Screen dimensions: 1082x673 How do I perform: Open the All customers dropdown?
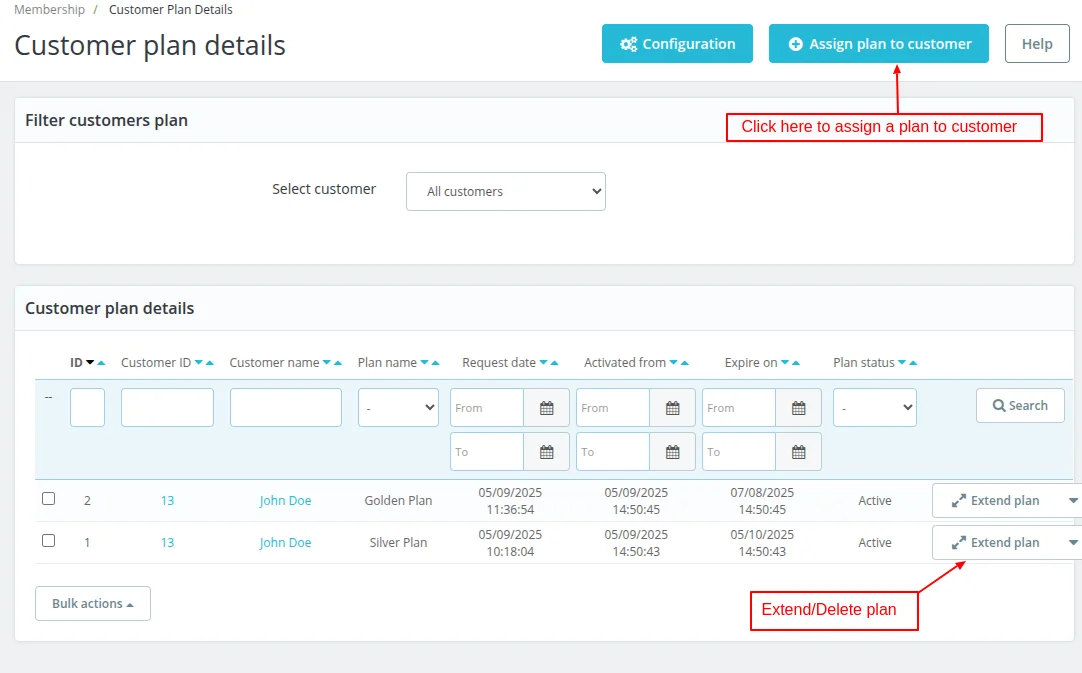click(x=505, y=191)
